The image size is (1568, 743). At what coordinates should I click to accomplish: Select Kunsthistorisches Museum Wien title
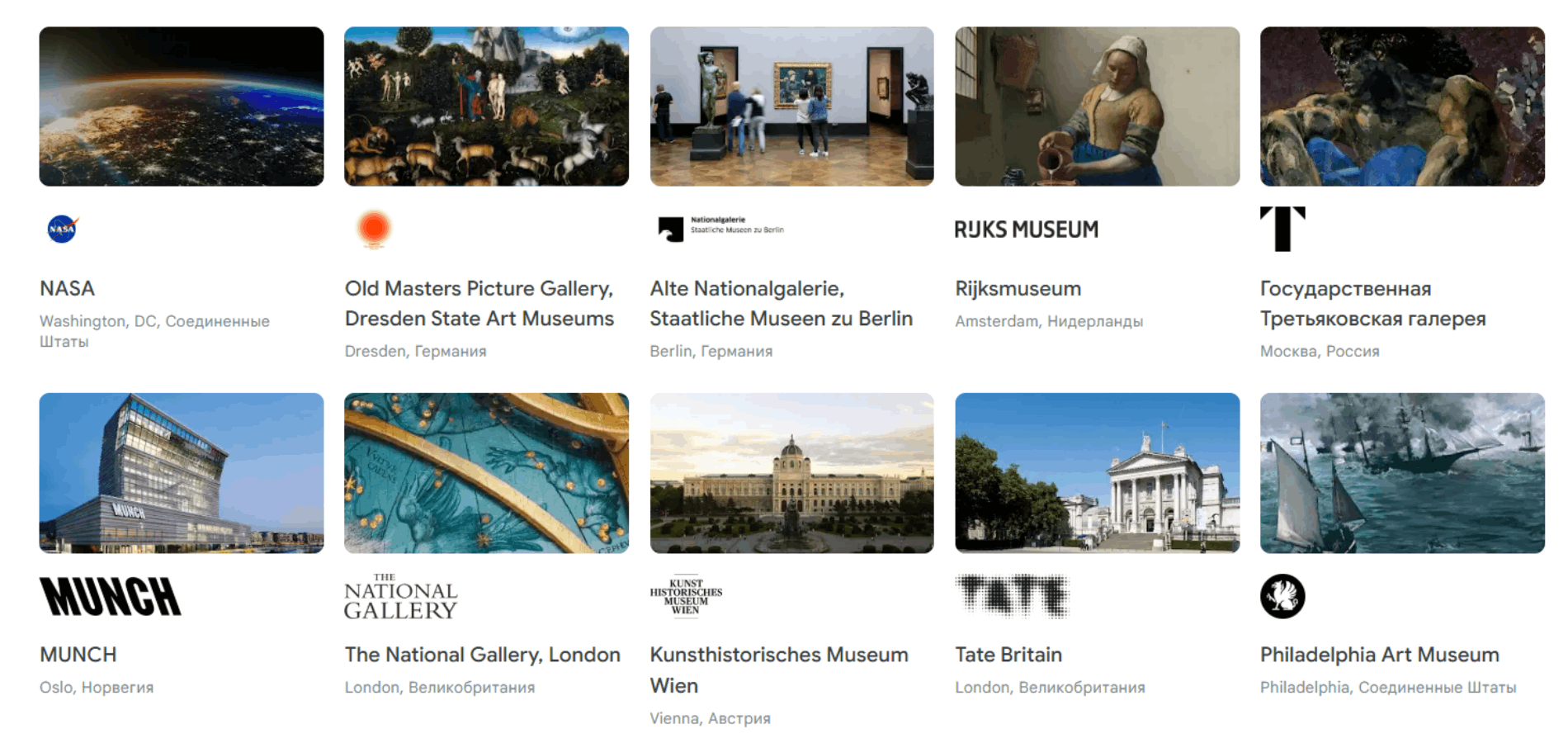778,670
